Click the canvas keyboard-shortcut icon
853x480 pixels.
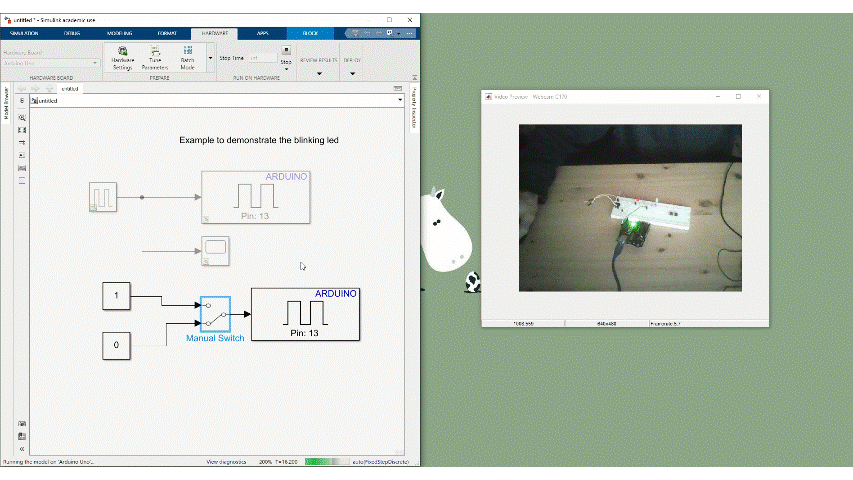[x=398, y=88]
